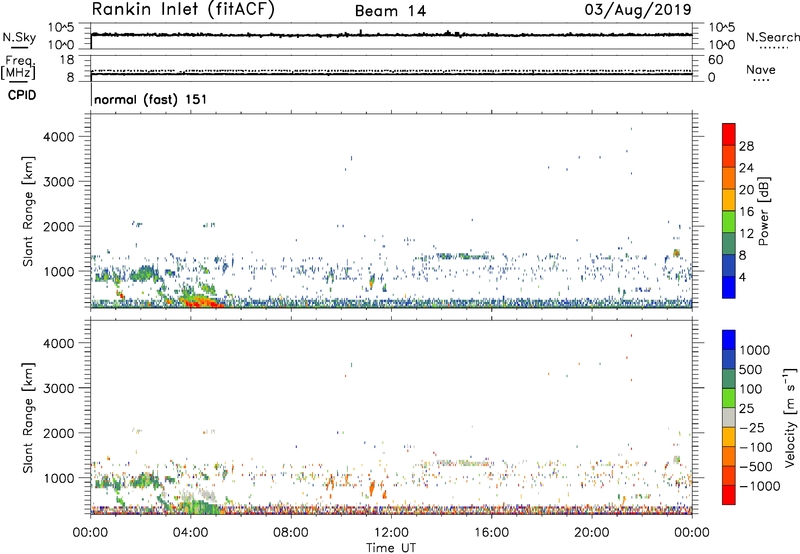Click the '500' velocity colorbar tick

(751, 369)
